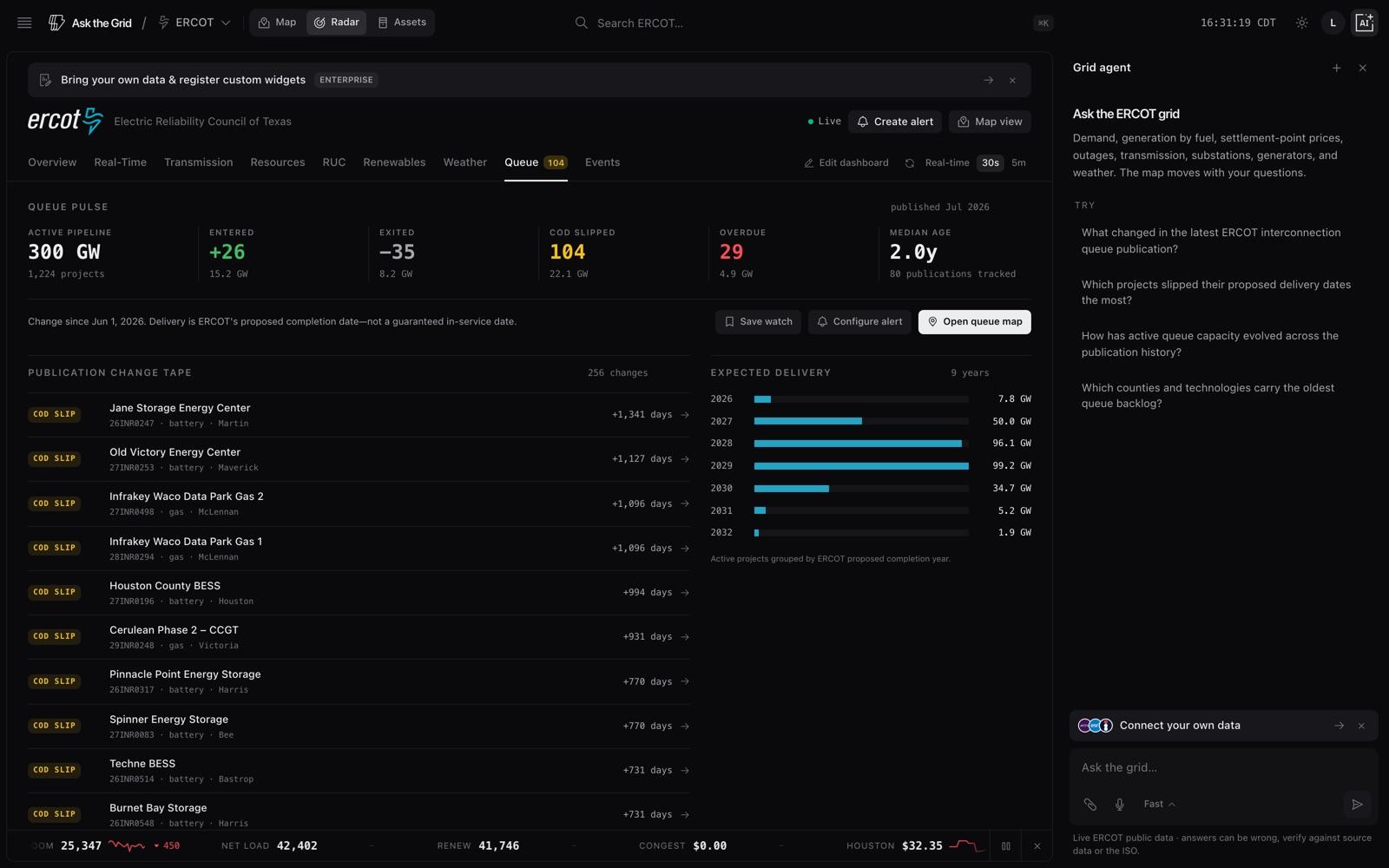Open Techne BESS row arrow
Viewport: 1389px width, 868px height.
[x=685, y=770]
